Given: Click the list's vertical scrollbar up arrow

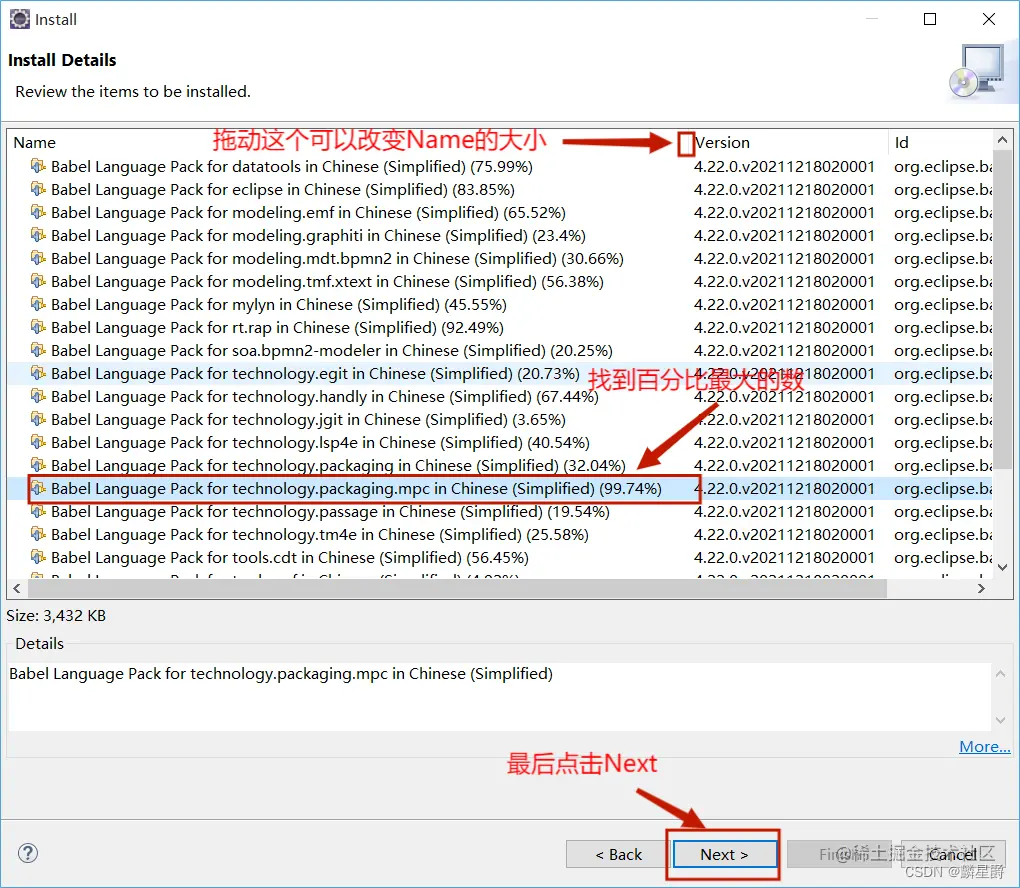Looking at the screenshot, I should click(x=1002, y=140).
